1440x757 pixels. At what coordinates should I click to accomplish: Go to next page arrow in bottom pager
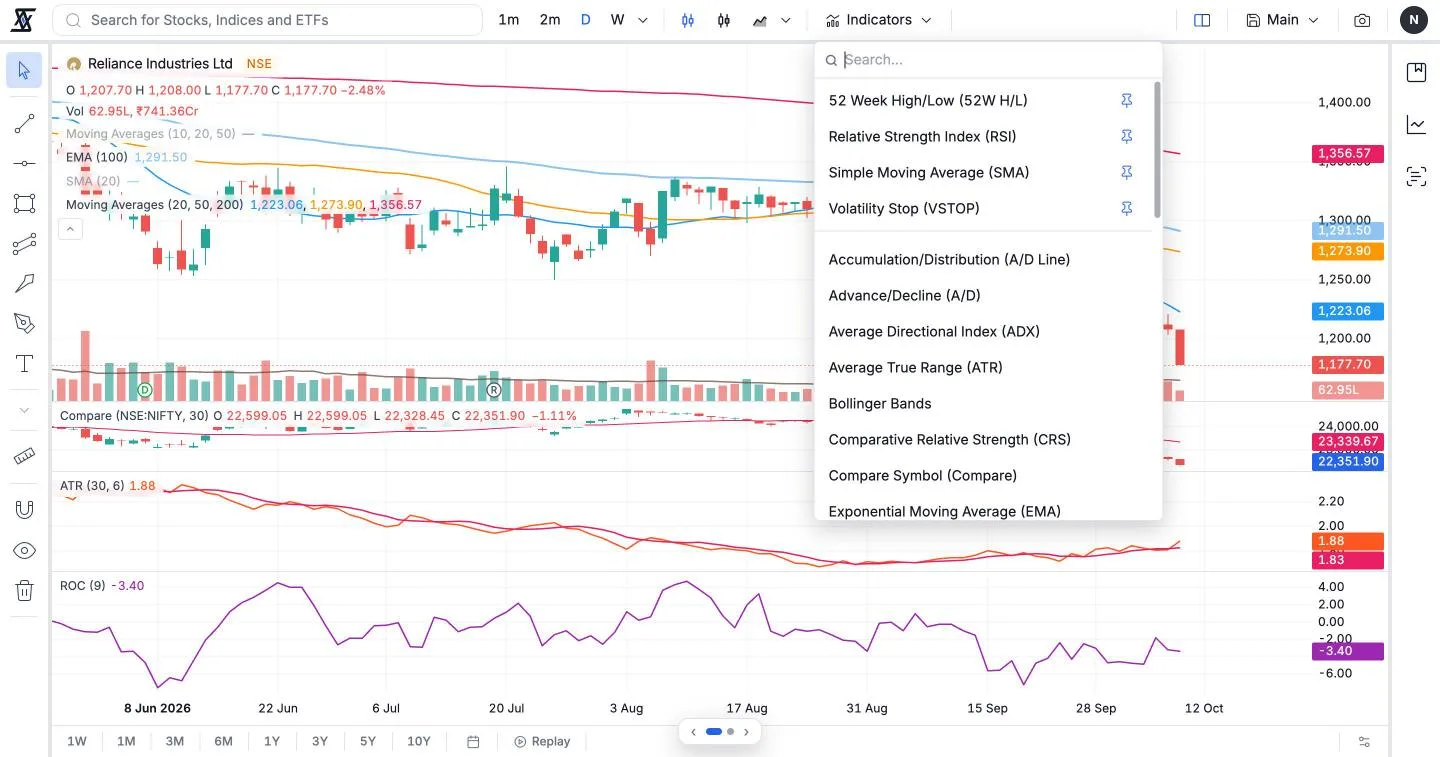click(746, 732)
